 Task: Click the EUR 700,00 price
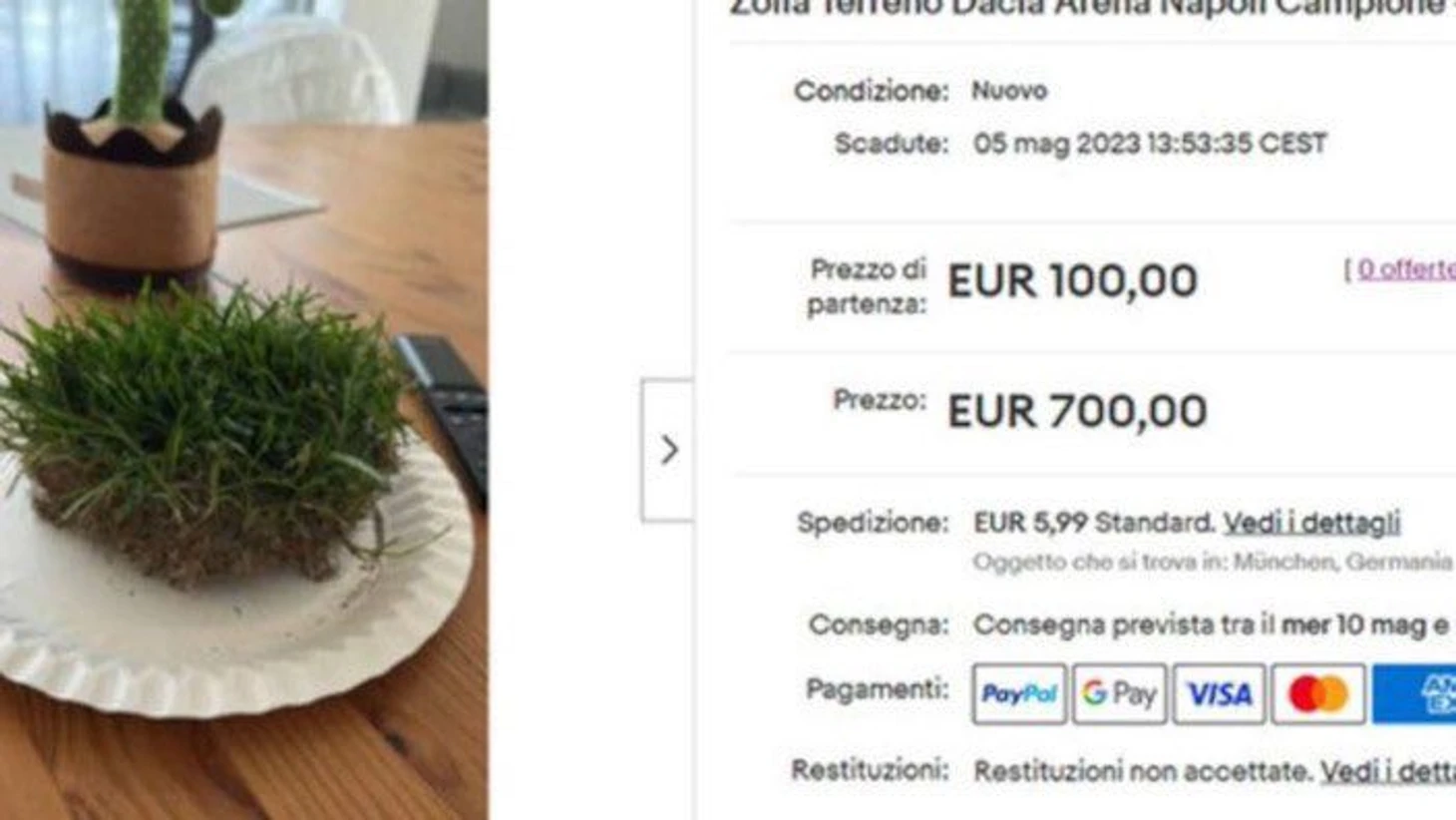click(1077, 411)
